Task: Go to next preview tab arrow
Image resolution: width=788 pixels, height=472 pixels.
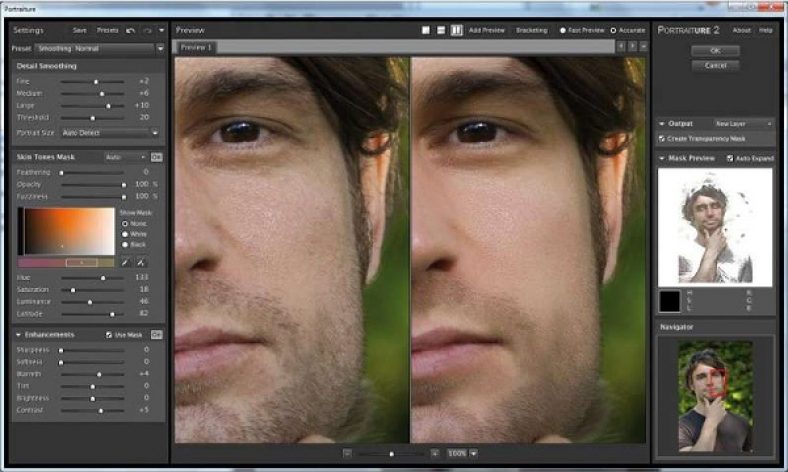Action: pos(632,46)
